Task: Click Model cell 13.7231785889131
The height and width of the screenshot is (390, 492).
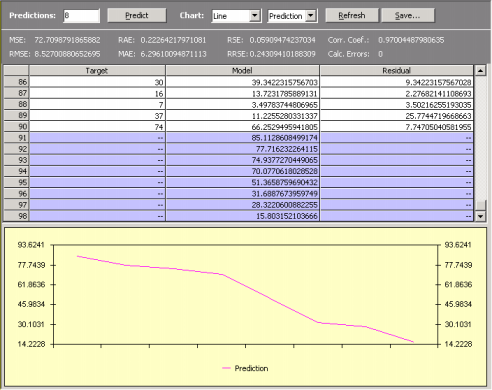Action: (x=242, y=93)
